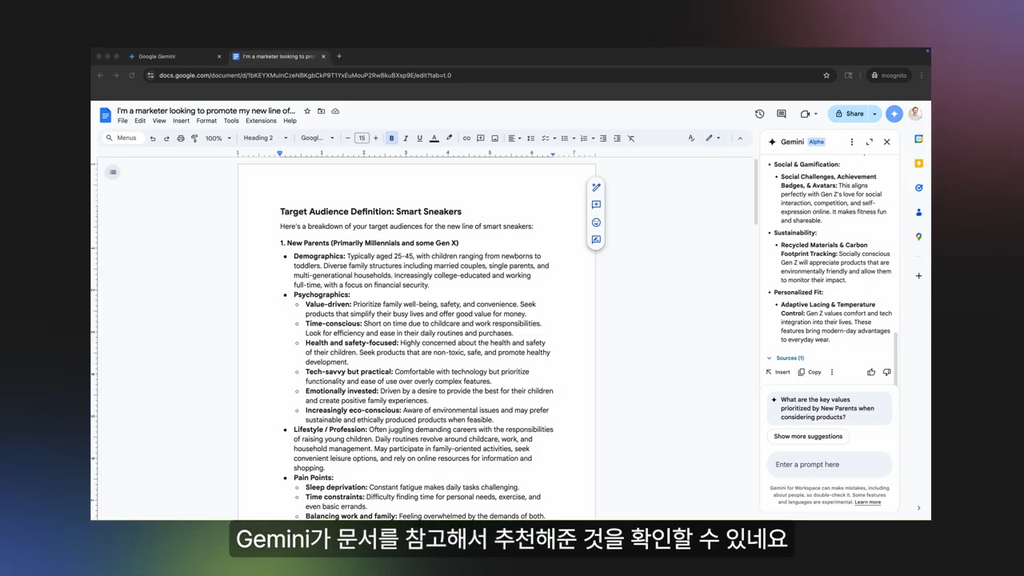This screenshot has height=576, width=1024.
Task: Insert the Gemini response
Action: point(778,372)
